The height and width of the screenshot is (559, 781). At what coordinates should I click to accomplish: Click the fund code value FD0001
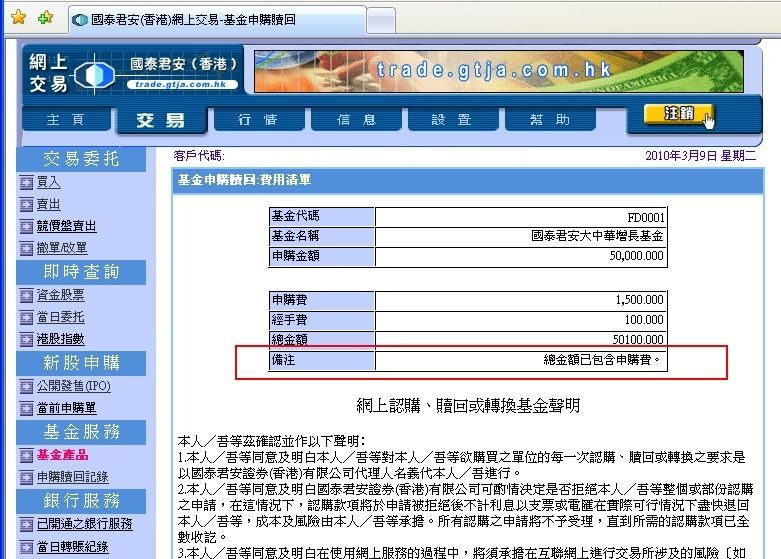(x=646, y=218)
